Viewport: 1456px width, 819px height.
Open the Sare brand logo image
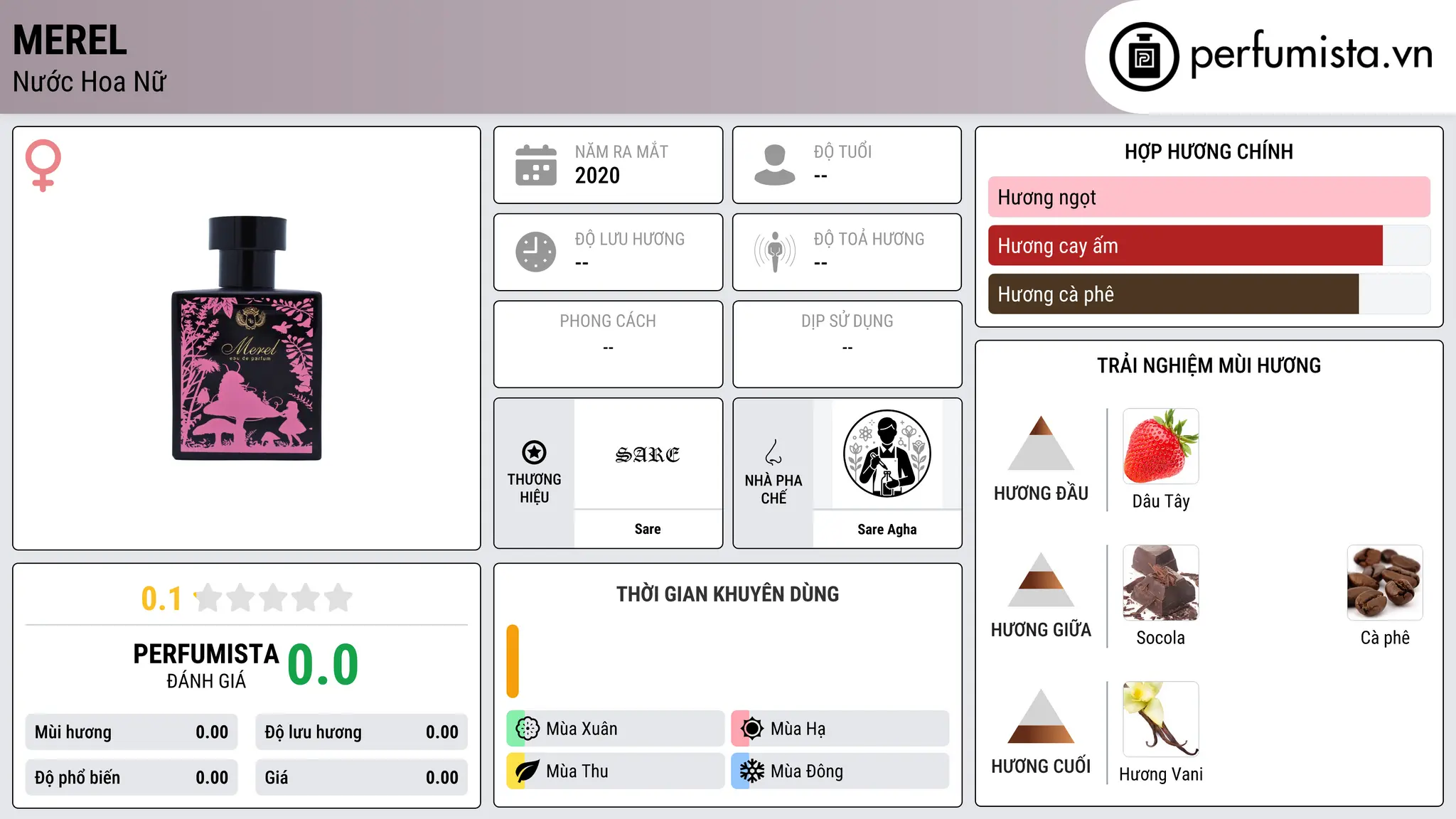coord(648,454)
